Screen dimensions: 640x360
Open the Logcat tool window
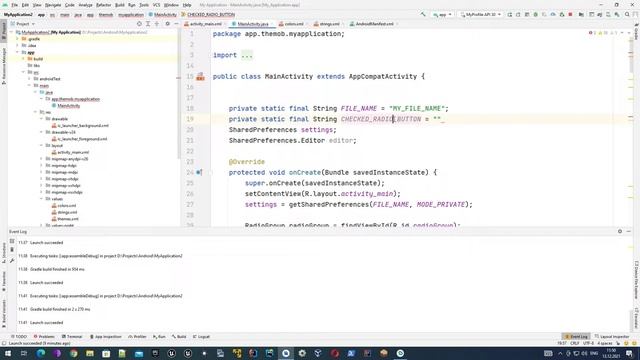(x=201, y=337)
